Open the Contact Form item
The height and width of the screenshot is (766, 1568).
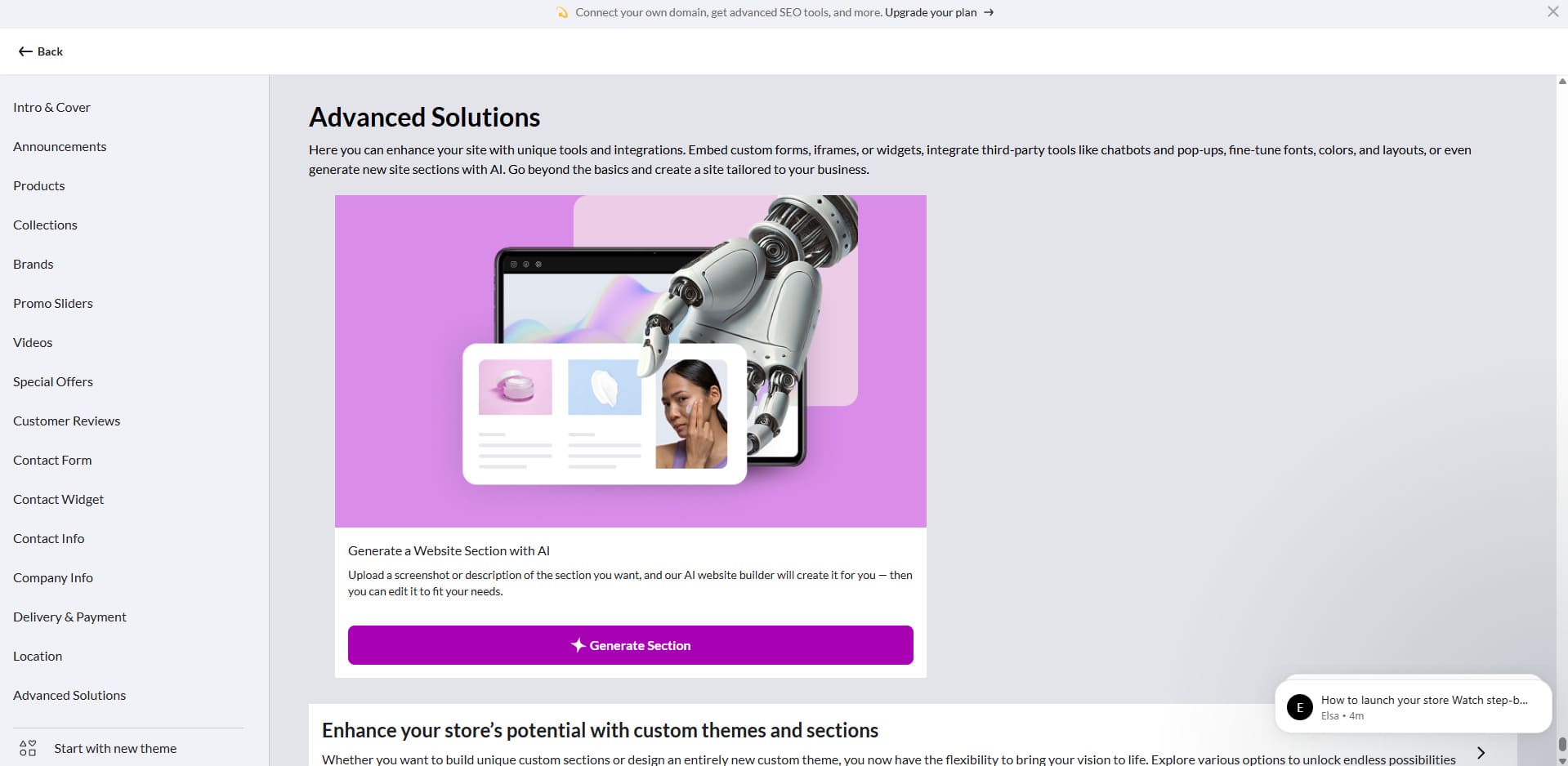pyautogui.click(x=52, y=460)
